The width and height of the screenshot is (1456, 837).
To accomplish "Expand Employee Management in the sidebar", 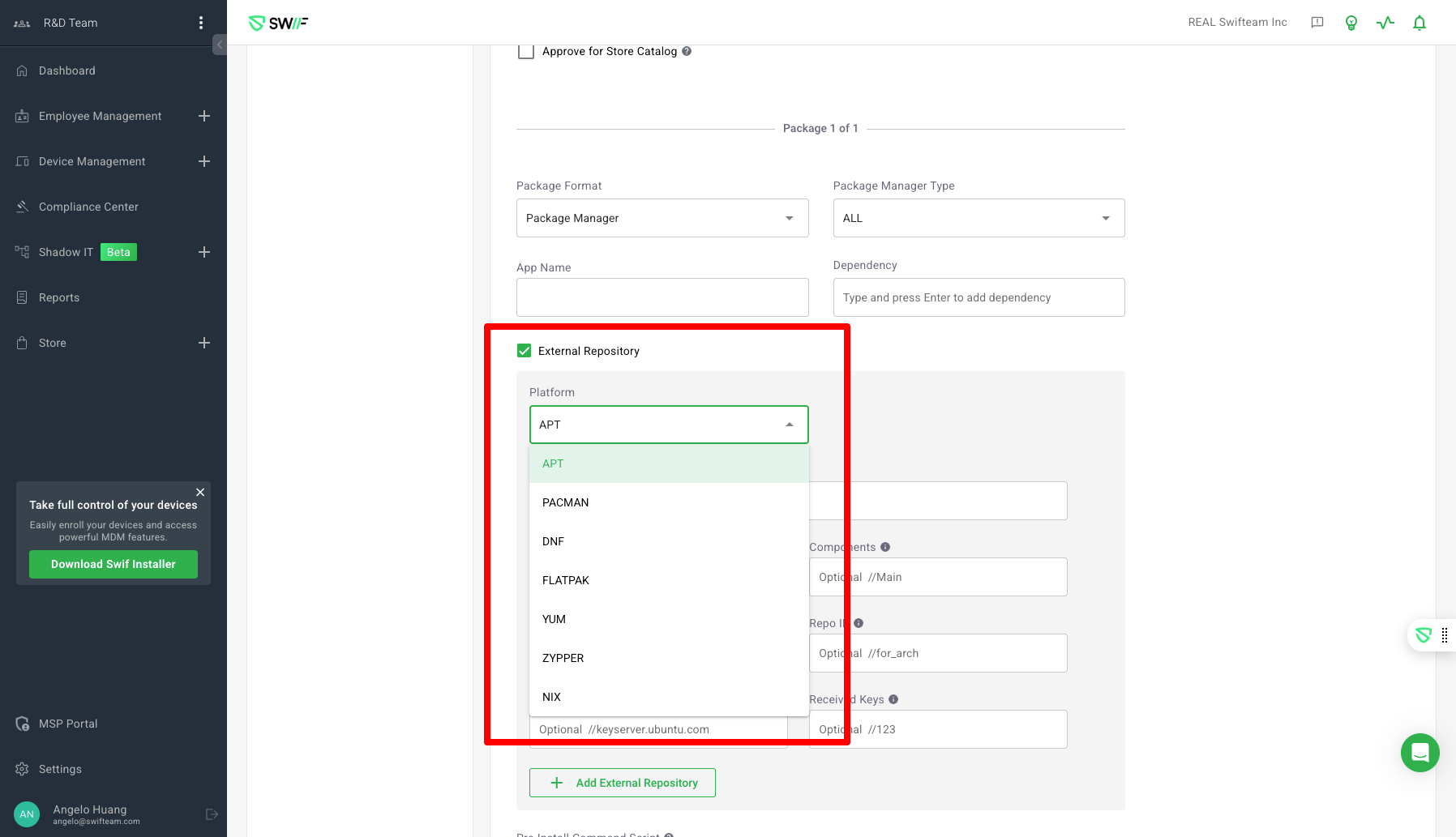I will coord(204,116).
